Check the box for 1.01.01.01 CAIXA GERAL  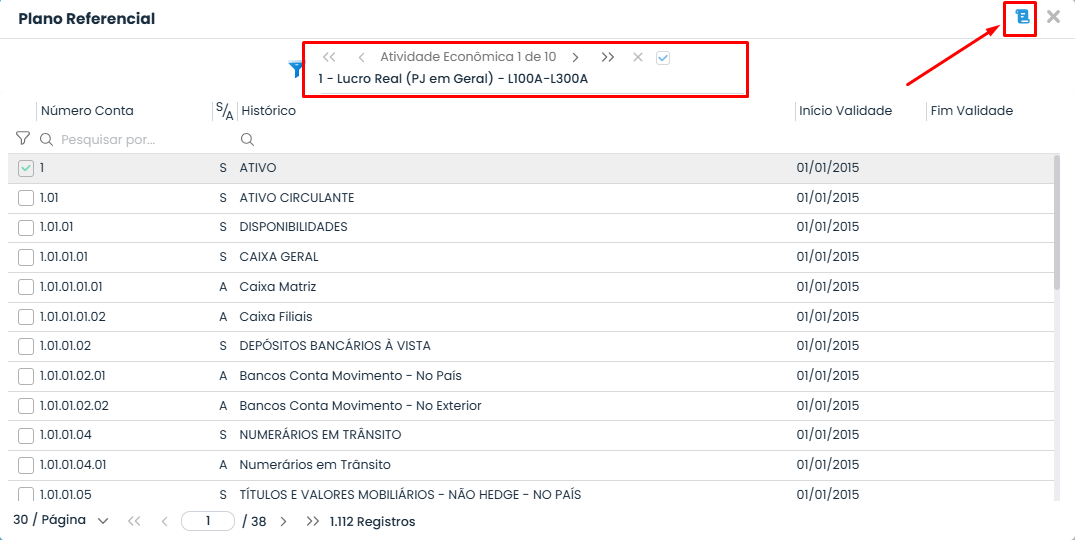point(25,257)
